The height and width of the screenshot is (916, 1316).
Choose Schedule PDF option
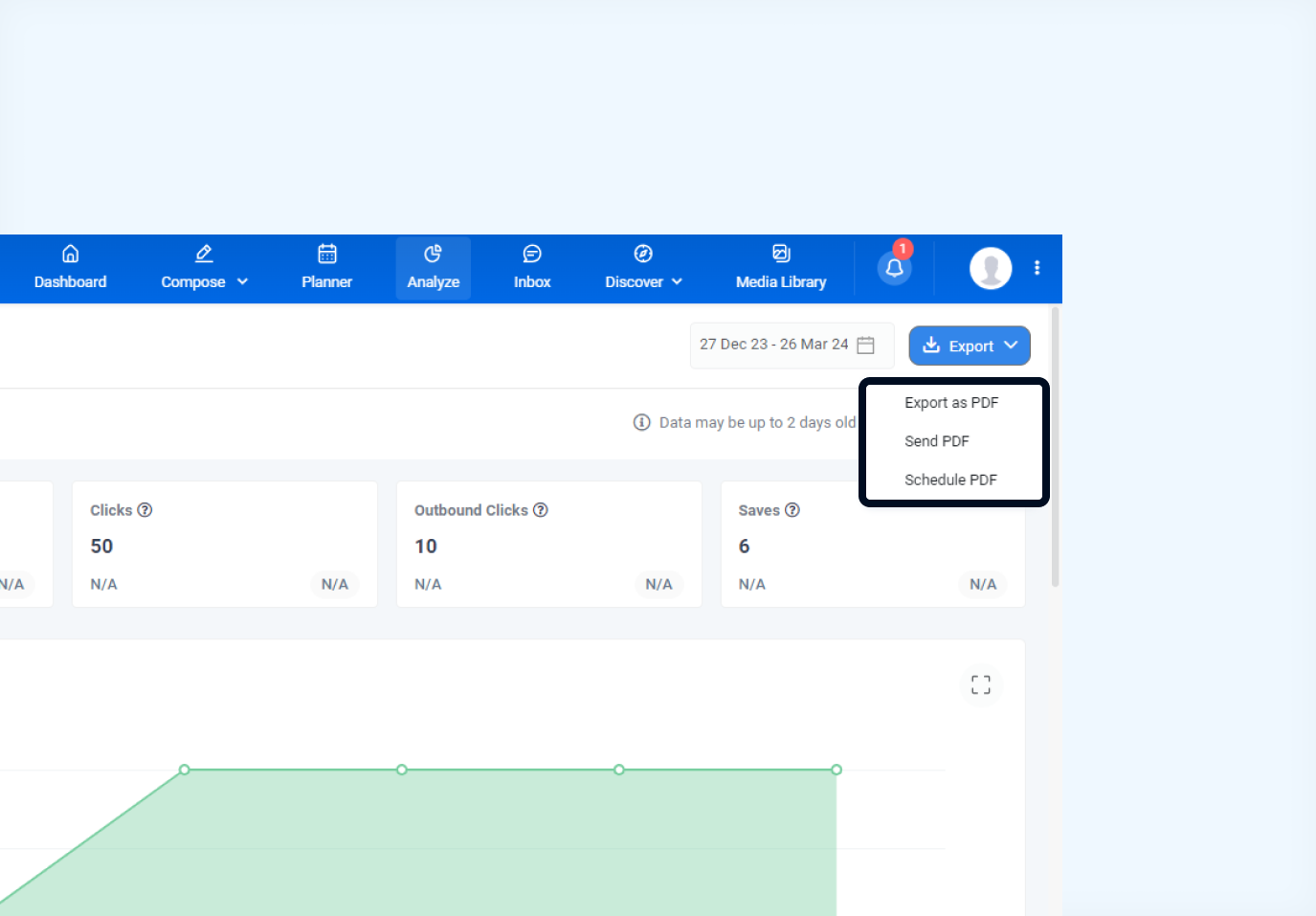point(950,480)
